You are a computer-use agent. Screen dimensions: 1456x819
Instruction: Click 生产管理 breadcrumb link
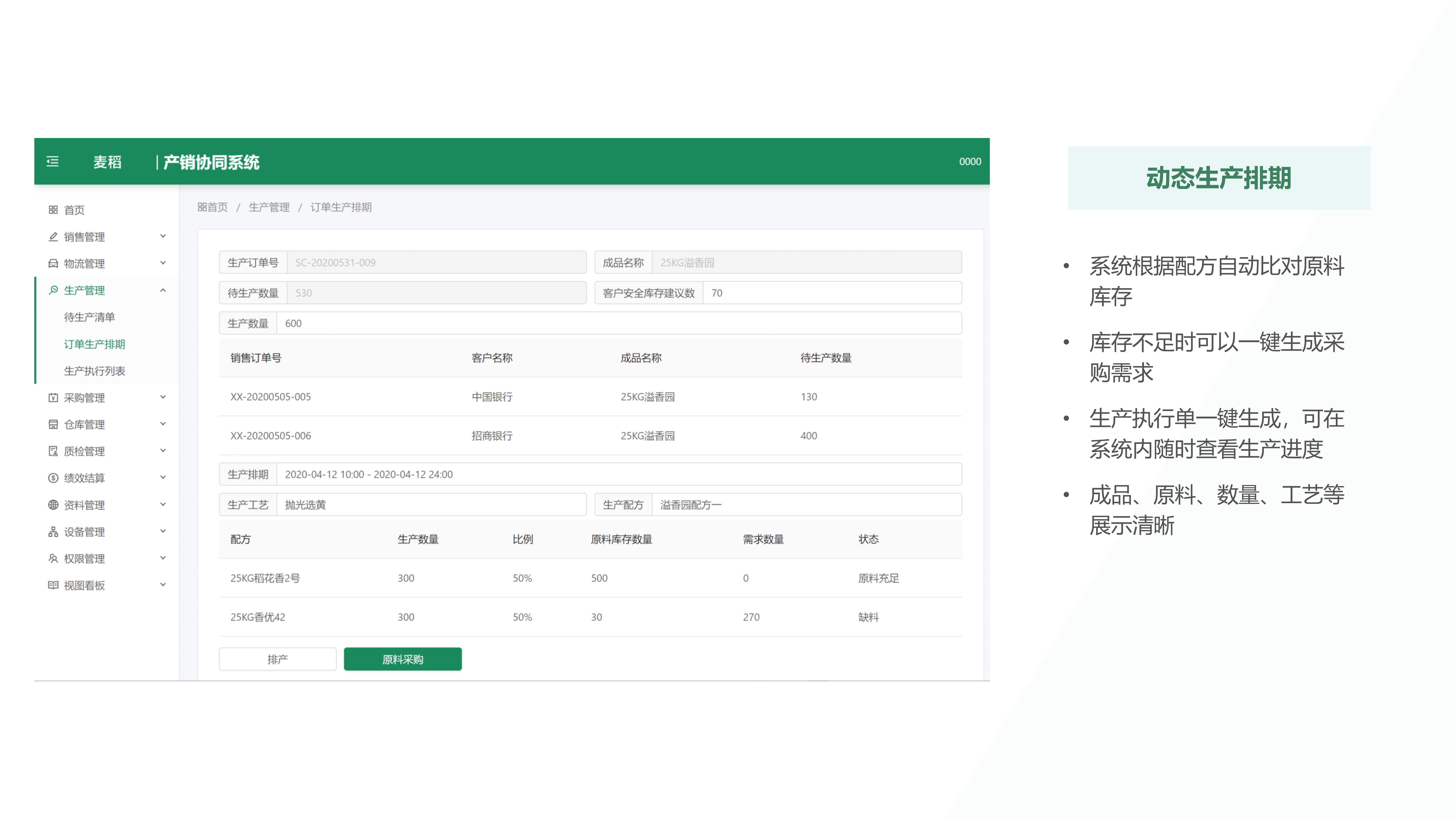(x=269, y=207)
